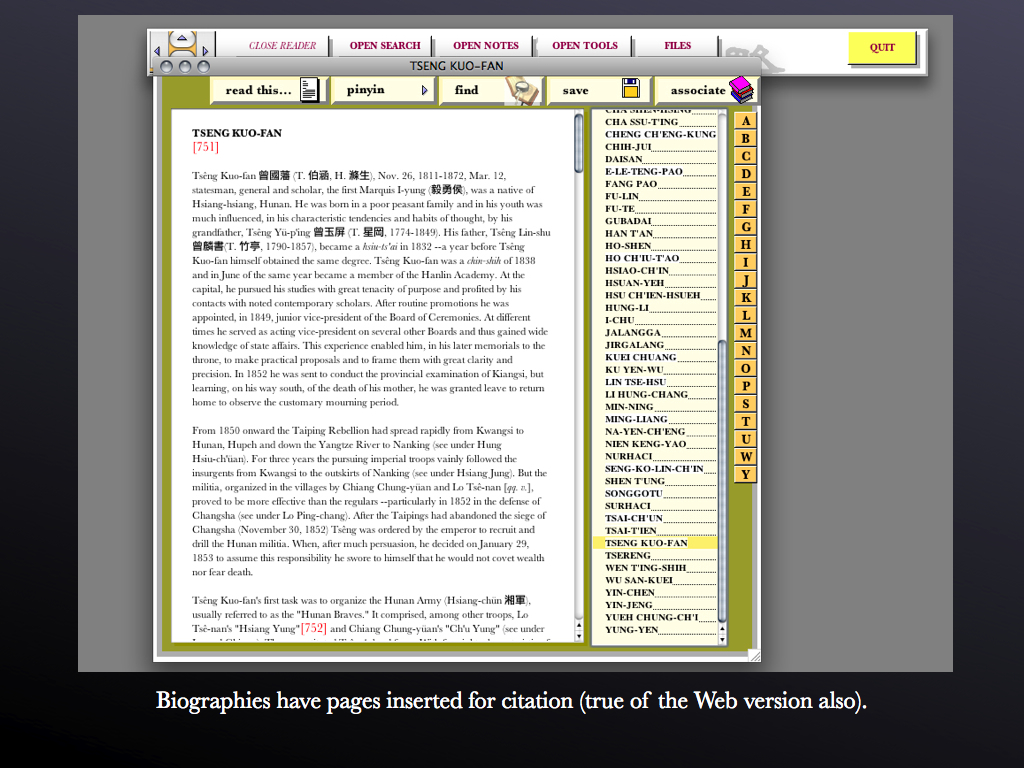Open the pinyin dropdown arrow

424,90
